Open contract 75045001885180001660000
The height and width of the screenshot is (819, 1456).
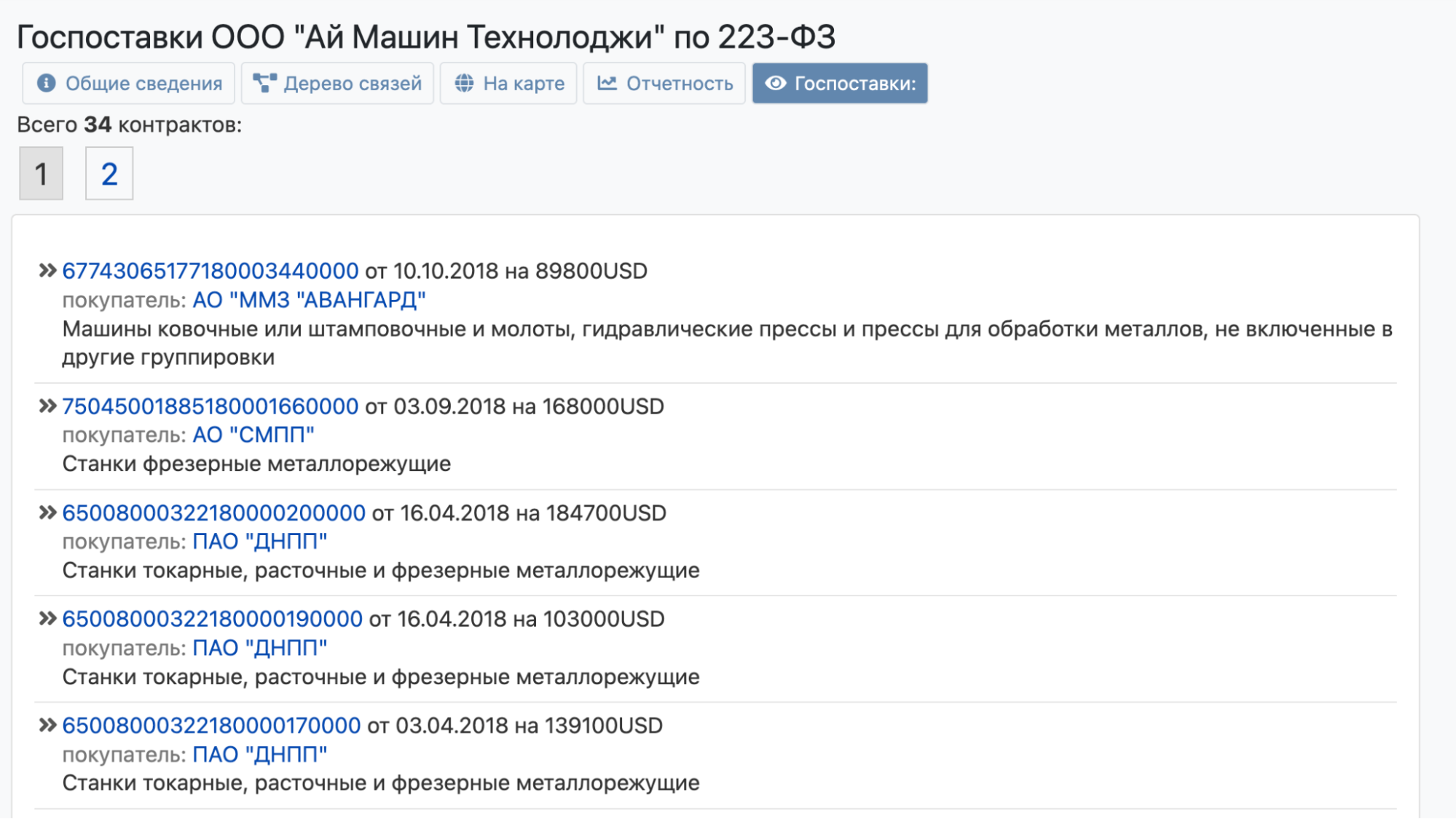(x=210, y=406)
